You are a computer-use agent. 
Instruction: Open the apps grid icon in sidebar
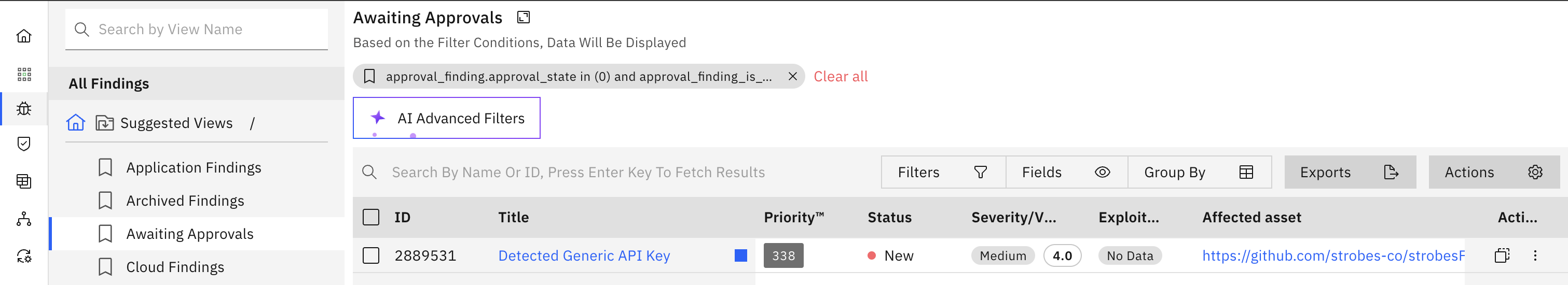coord(24,74)
